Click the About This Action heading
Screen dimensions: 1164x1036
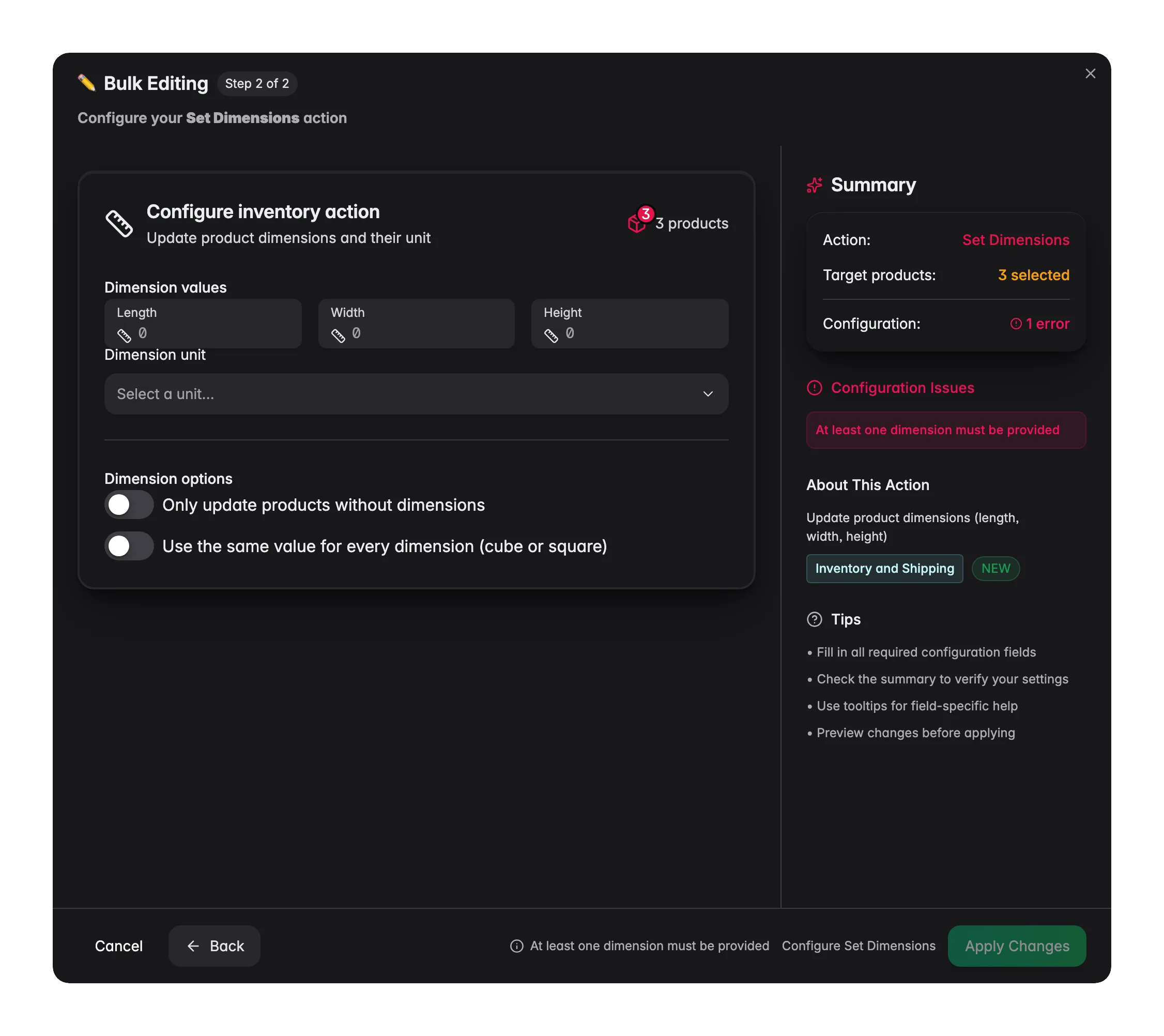pyautogui.click(x=868, y=485)
